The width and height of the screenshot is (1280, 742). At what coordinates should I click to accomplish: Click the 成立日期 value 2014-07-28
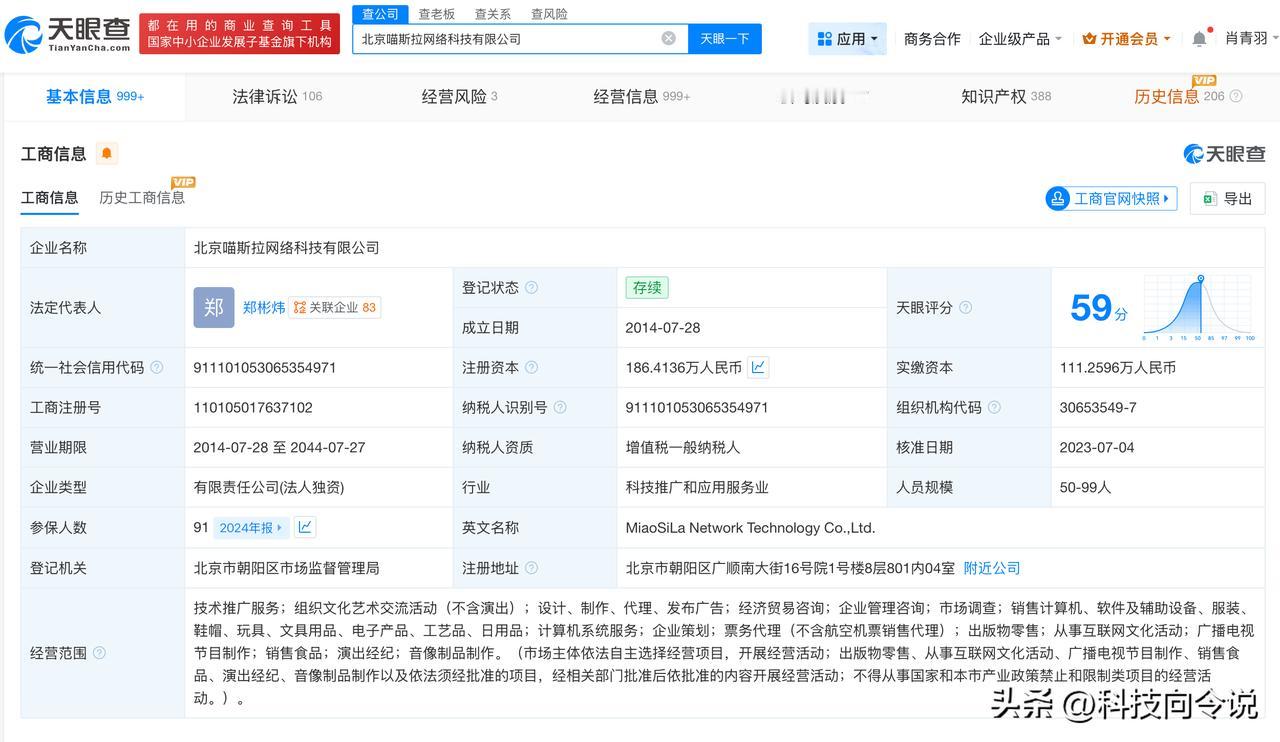click(663, 328)
